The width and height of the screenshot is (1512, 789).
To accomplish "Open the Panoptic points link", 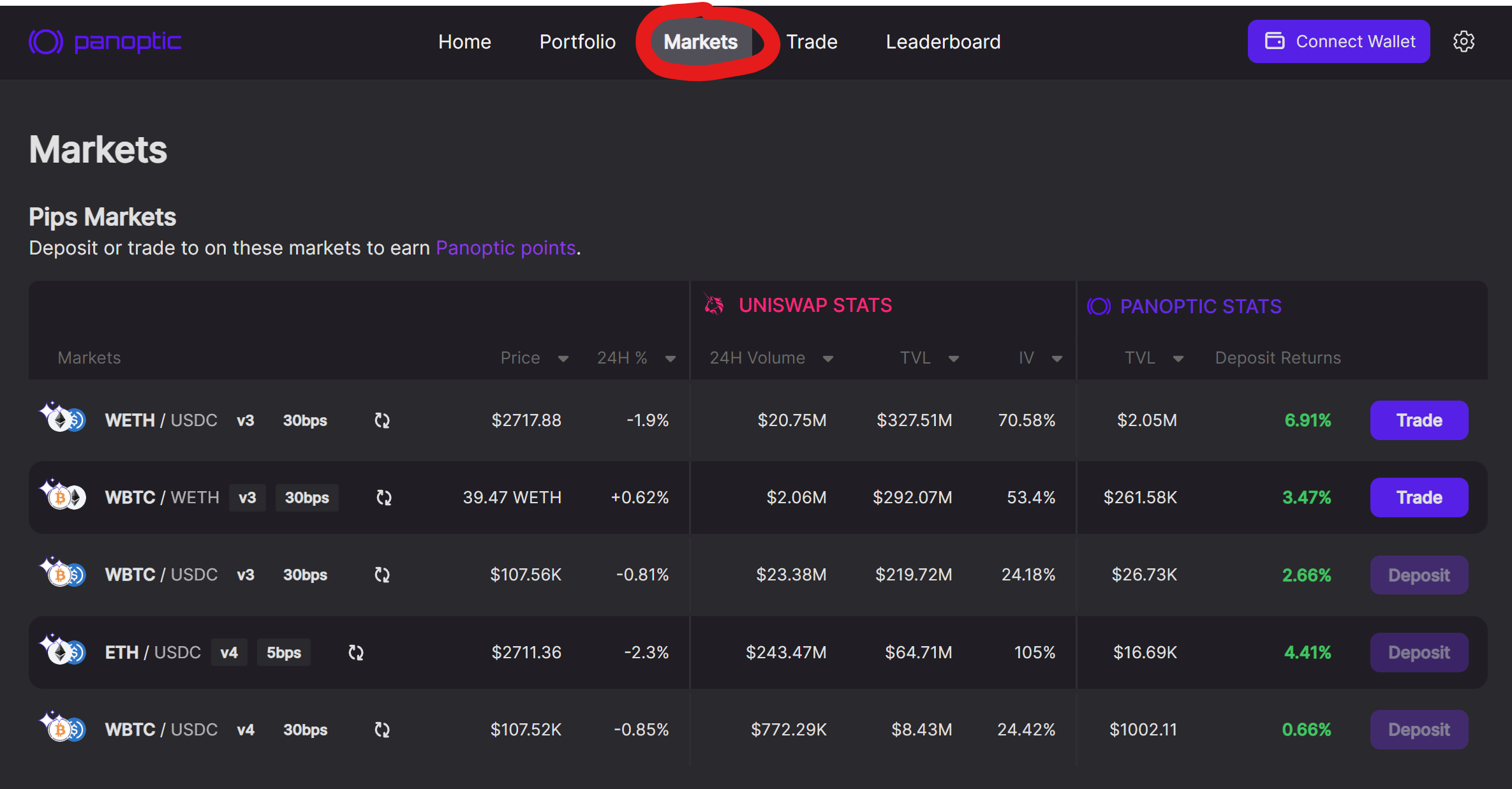I will pos(506,248).
